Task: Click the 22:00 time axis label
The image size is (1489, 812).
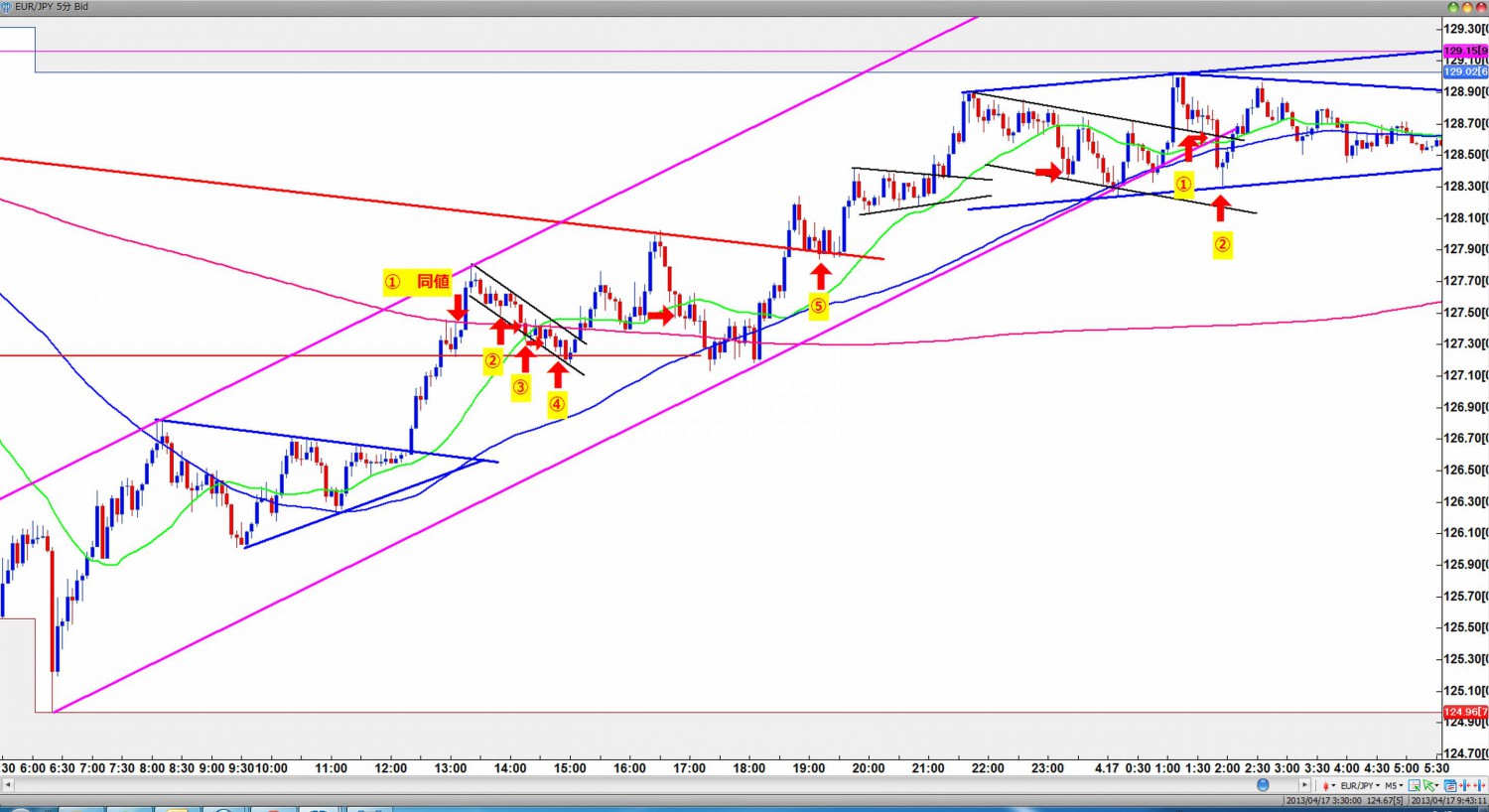Action: coord(988,767)
